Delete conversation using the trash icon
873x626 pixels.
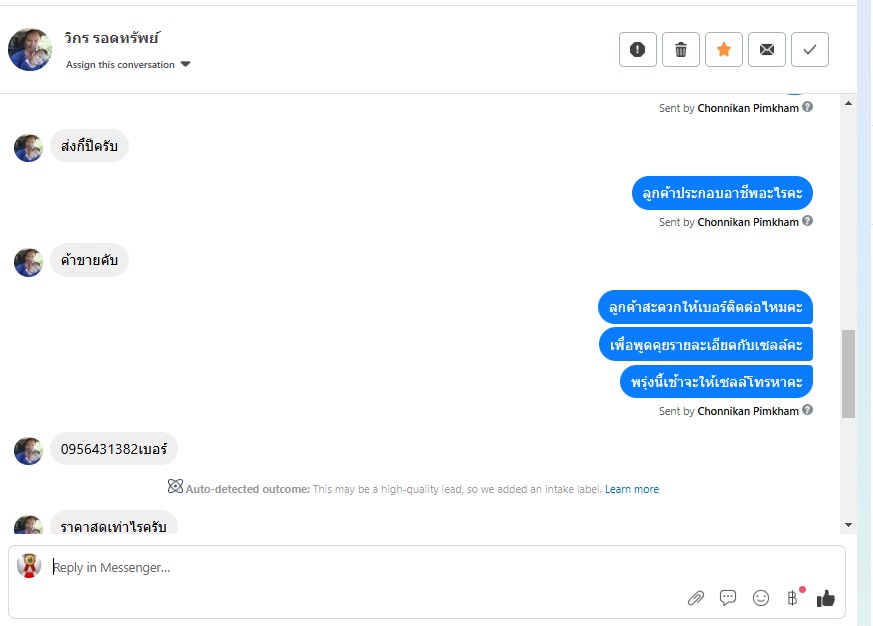[681, 49]
